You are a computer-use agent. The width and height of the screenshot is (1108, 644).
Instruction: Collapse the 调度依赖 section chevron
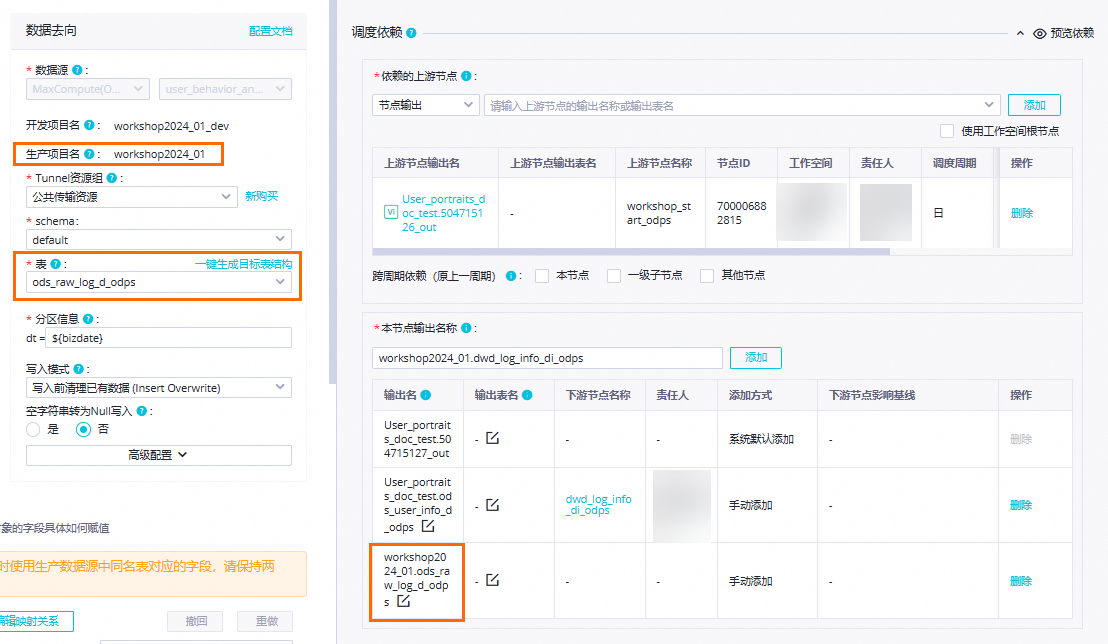[x=1020, y=33]
